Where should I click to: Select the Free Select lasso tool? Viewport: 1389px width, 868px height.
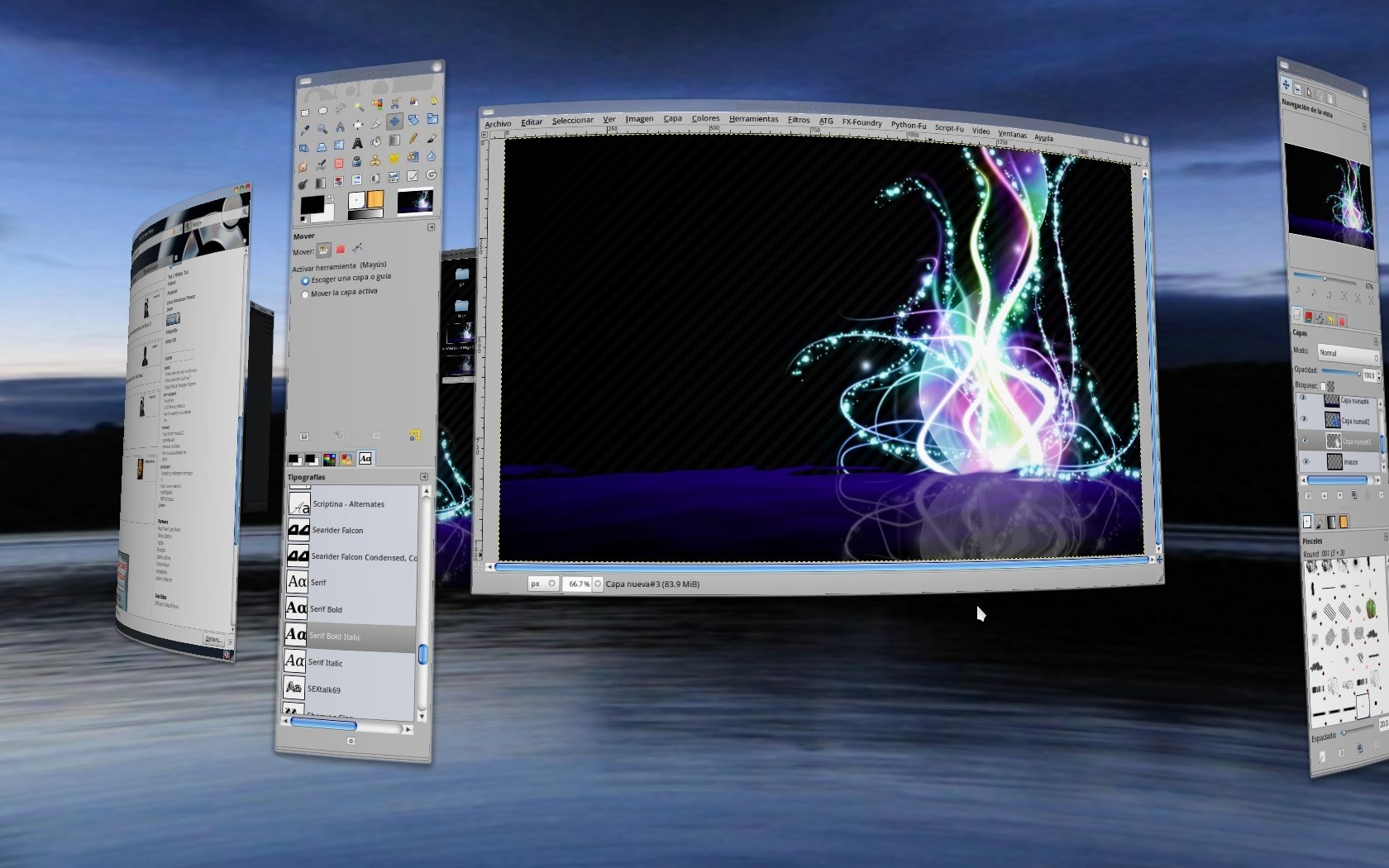(x=341, y=107)
